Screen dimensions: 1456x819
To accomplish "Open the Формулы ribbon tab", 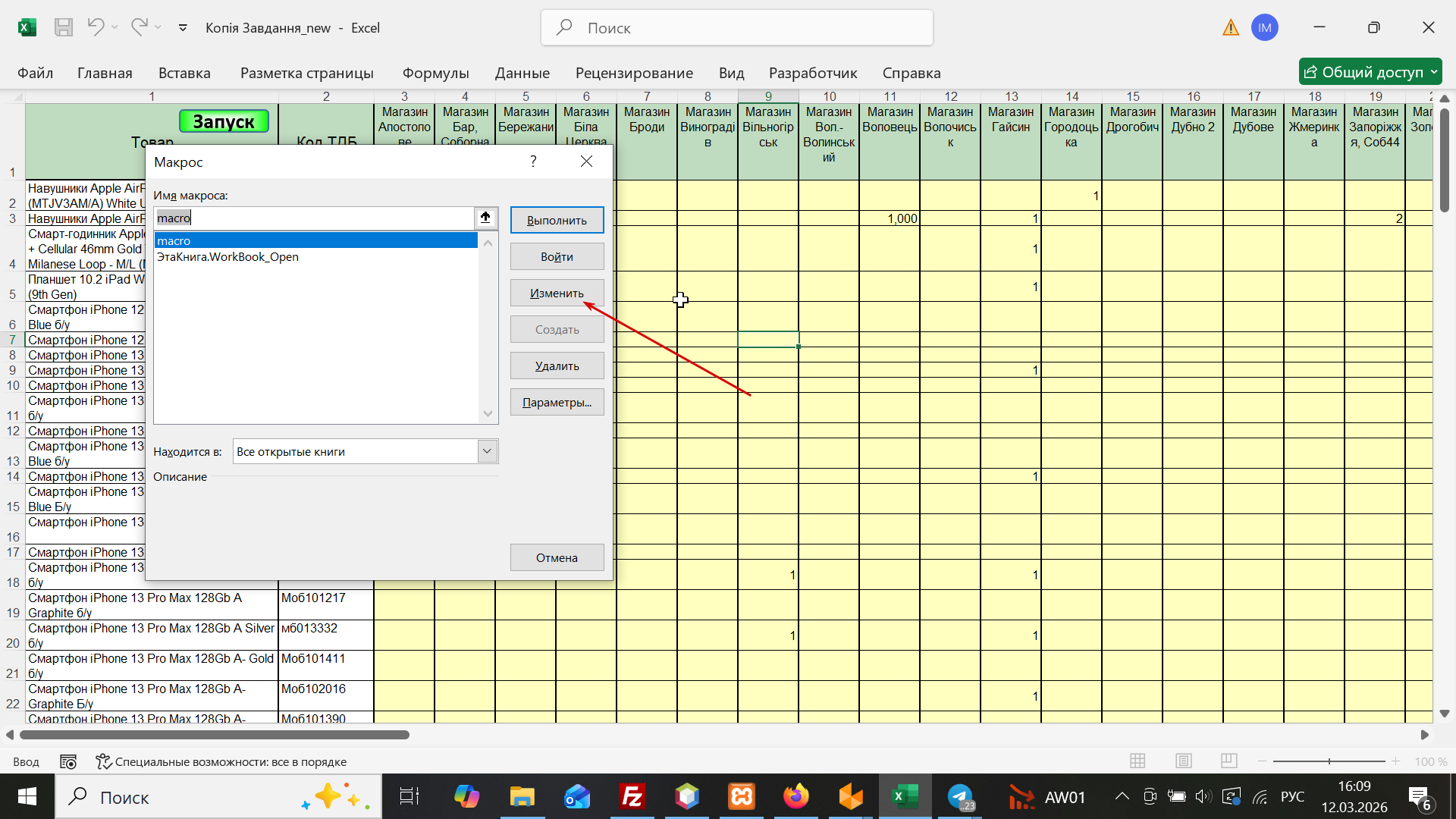I will pyautogui.click(x=435, y=73).
